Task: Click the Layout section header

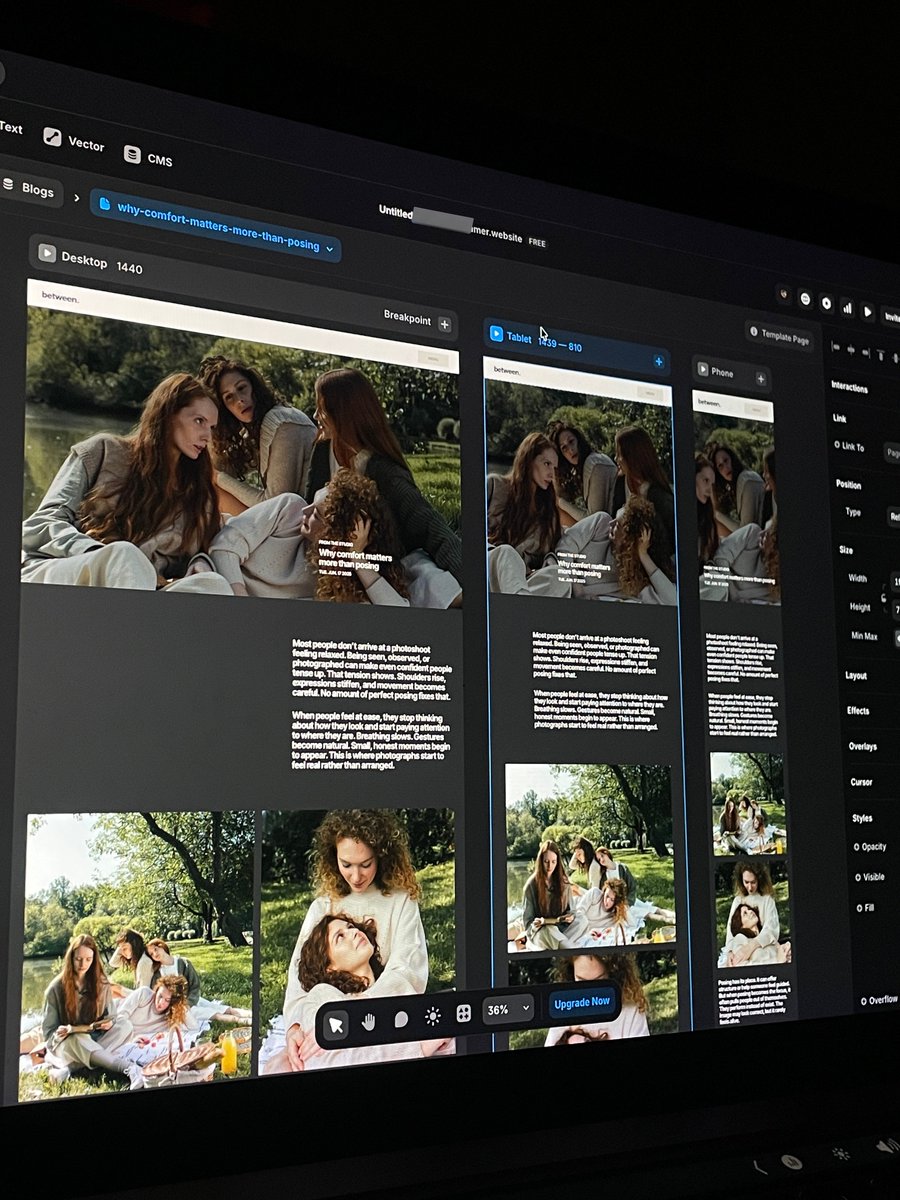Action: [x=856, y=676]
